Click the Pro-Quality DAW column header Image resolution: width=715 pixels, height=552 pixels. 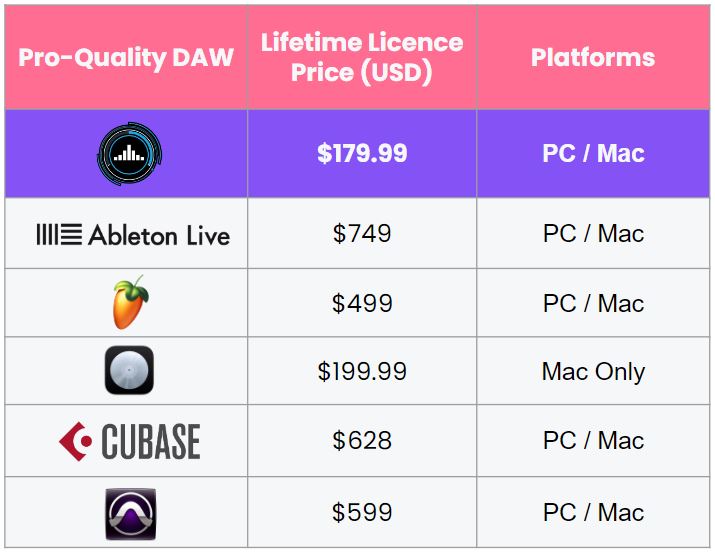coord(126,56)
